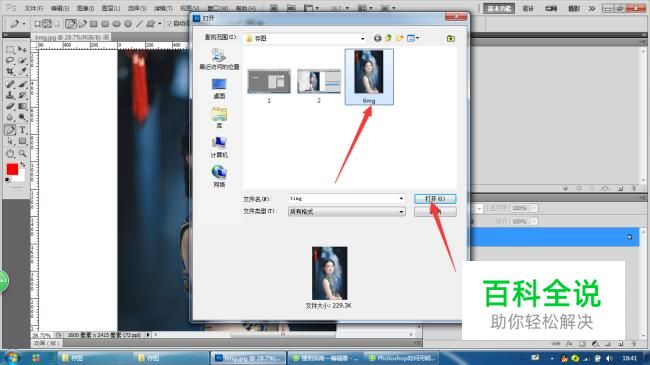Open the 选择(S) menu

click(137, 8)
